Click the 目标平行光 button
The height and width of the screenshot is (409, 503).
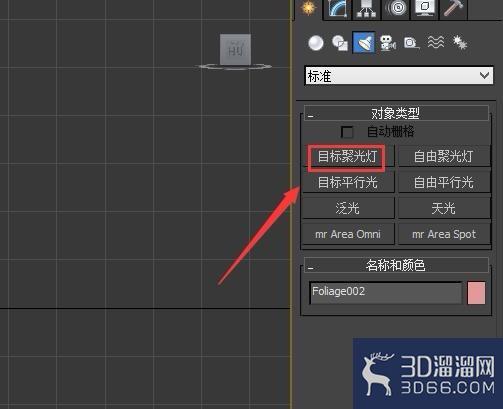click(348, 182)
